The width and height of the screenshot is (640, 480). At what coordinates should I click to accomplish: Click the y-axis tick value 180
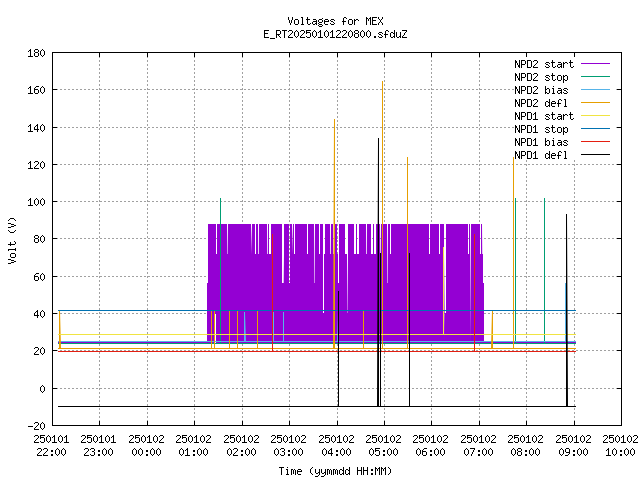coord(36,53)
